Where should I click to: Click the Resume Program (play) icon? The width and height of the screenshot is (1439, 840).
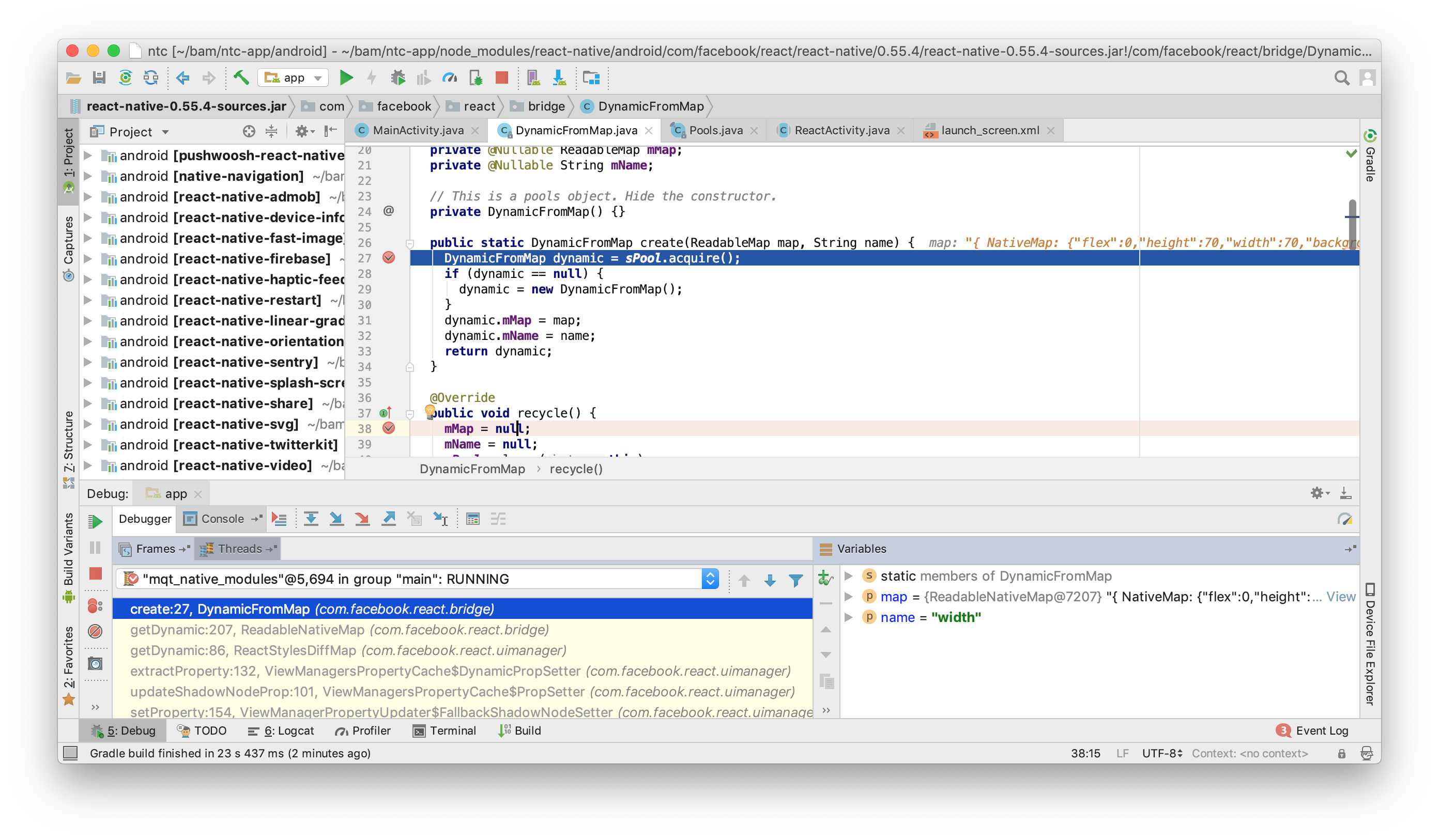coord(95,518)
